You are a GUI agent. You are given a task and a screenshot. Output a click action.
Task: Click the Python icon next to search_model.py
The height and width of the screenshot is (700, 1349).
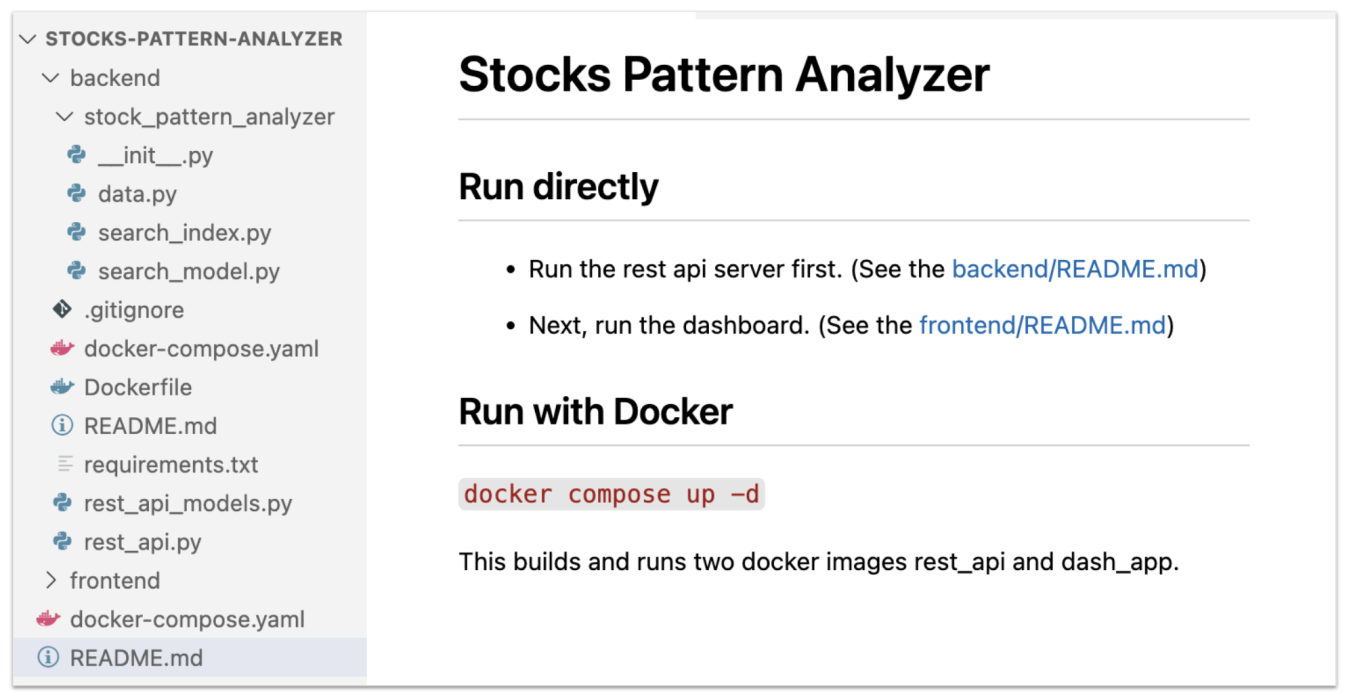77,271
